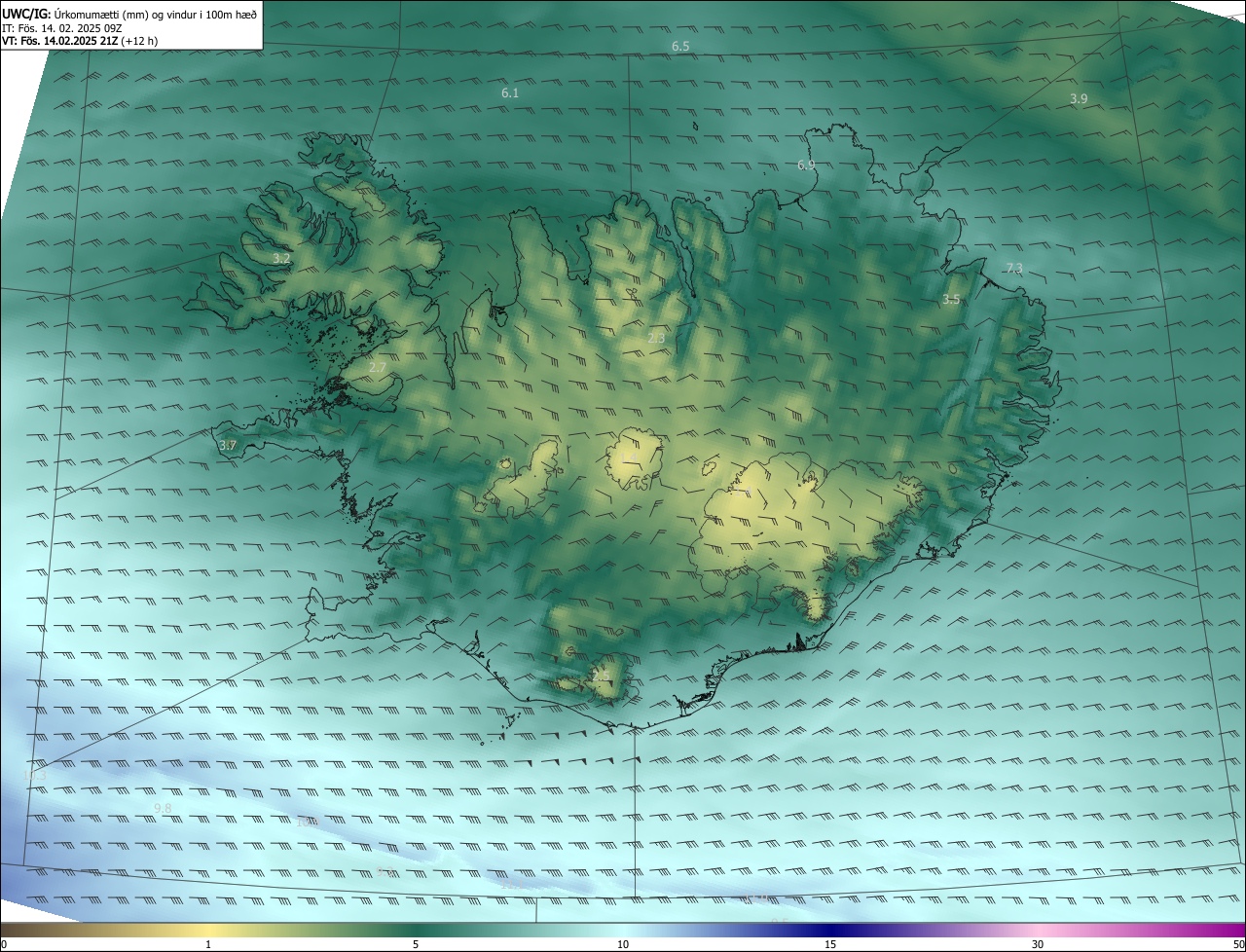The height and width of the screenshot is (952, 1246).
Task: Click the 9.8 value in the southwest ocean
Action: [163, 809]
